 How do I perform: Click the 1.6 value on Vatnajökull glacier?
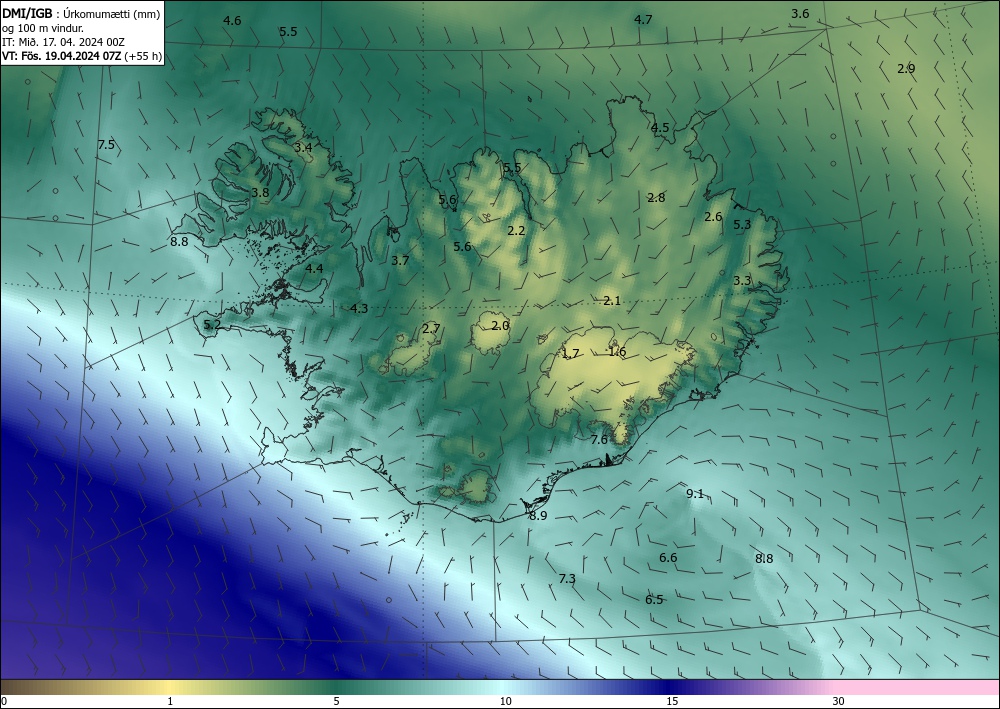[617, 351]
